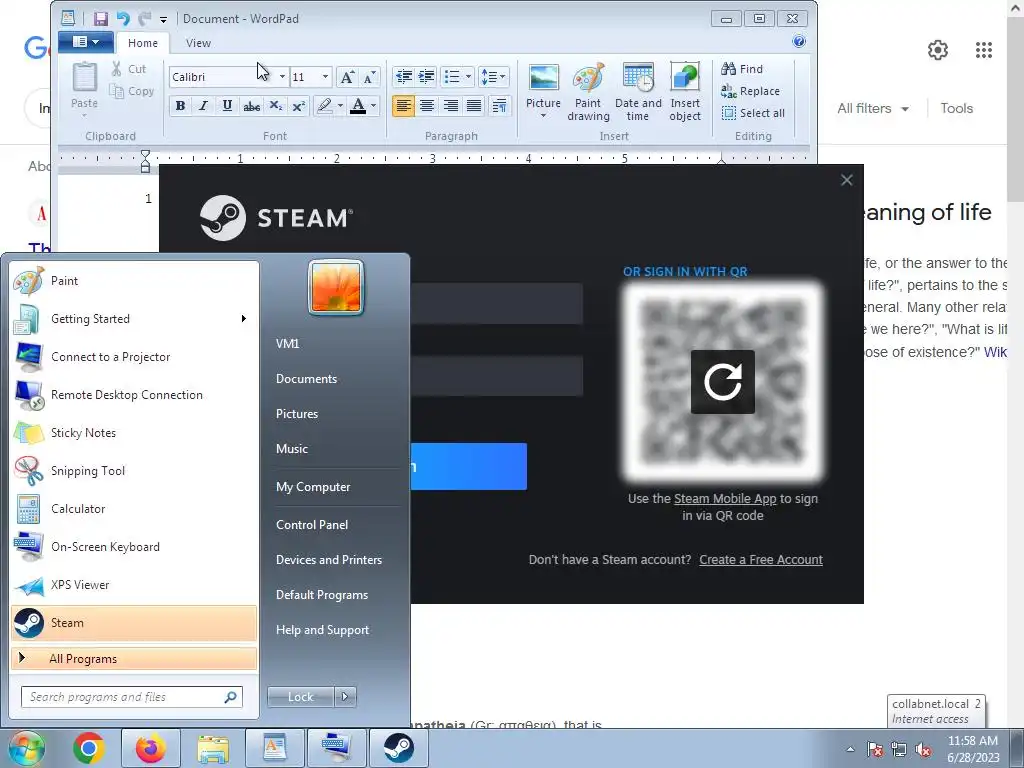Viewport: 1024px width, 768px height.
Task: Expand bullet list style dropdown
Action: tap(468, 77)
